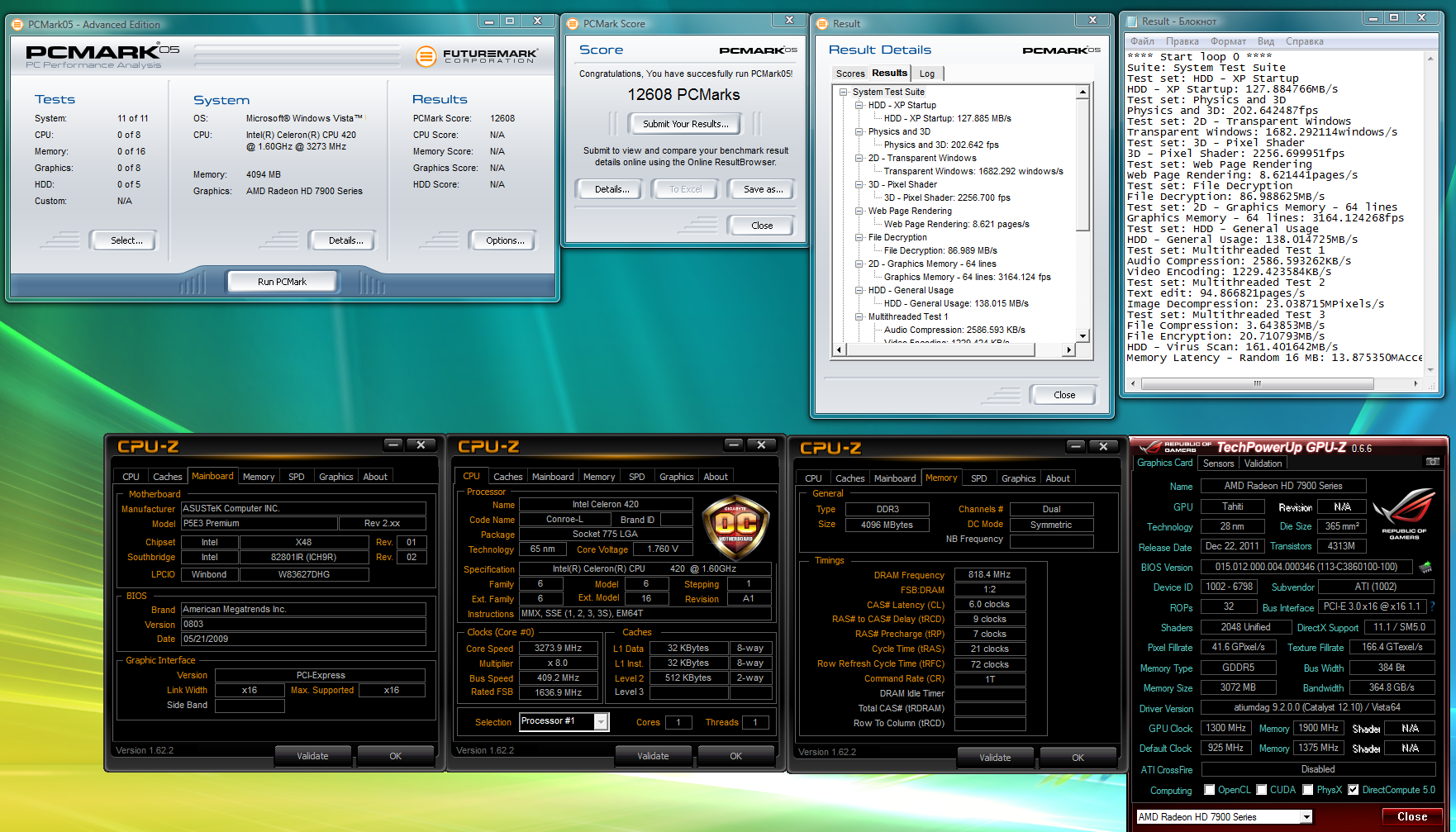Collapse the Web Page Rendering node
The image size is (1456, 832).
(859, 212)
